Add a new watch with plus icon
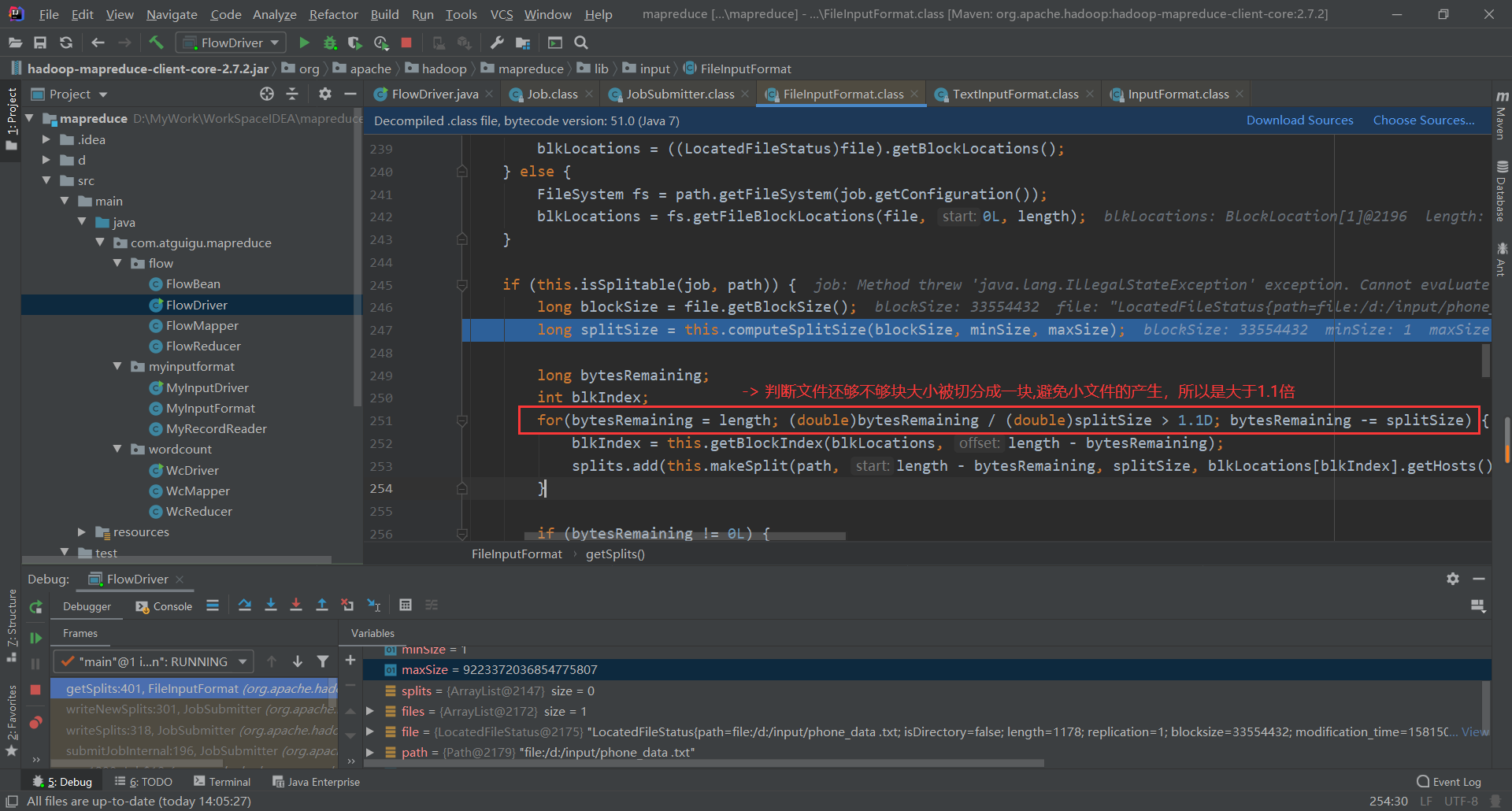Screen dimensions: 1512x811 coord(350,660)
